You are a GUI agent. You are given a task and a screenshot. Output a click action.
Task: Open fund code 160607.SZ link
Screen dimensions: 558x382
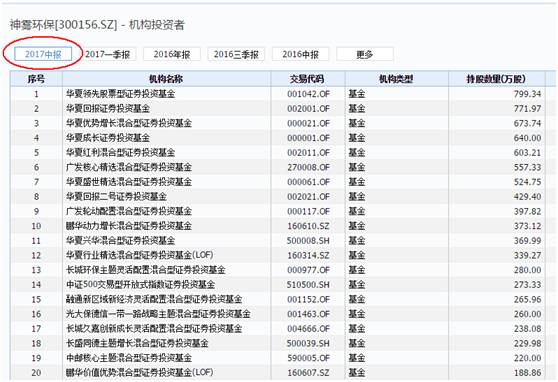(308, 373)
